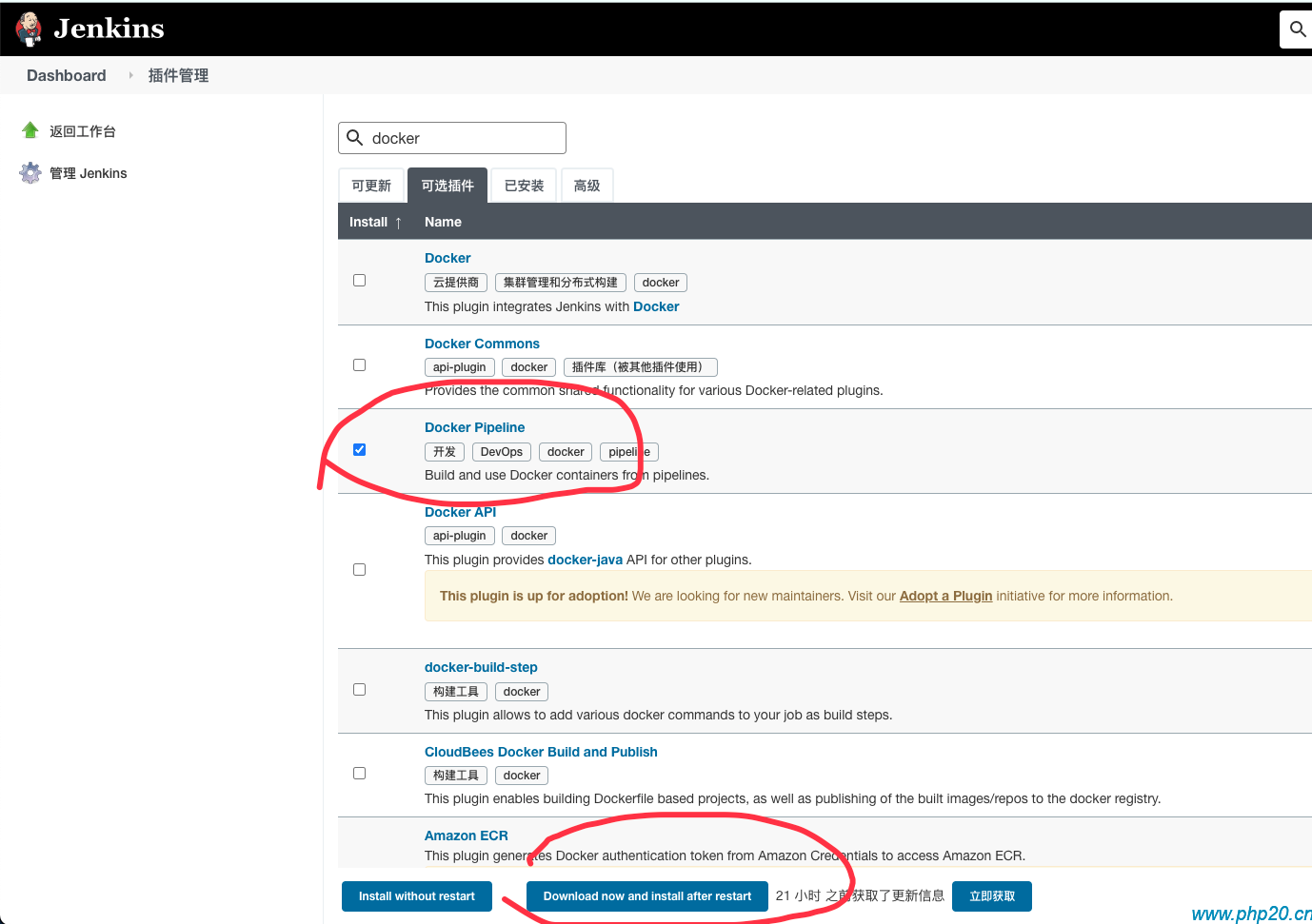Click docker tag under docker-build-step
This screenshot has height=924, width=1312.
[x=522, y=692]
